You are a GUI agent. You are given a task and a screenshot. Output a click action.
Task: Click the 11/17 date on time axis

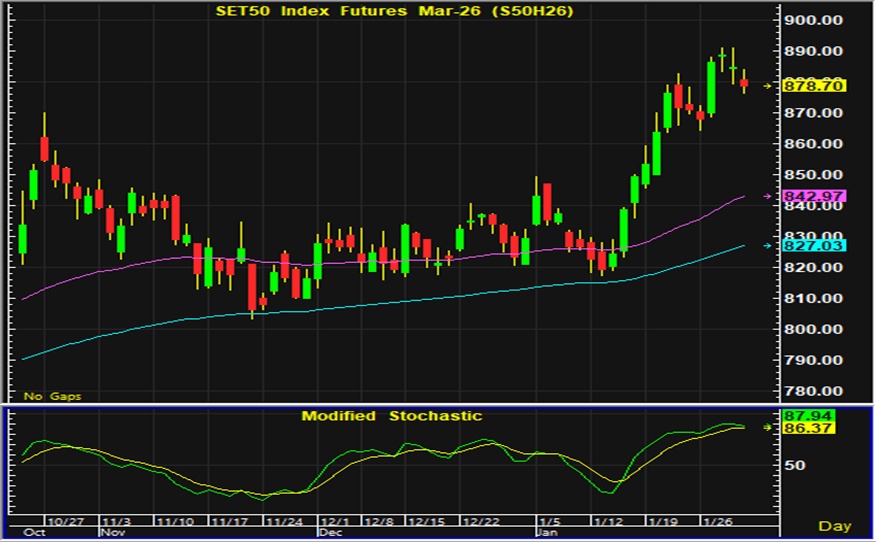(x=230, y=522)
